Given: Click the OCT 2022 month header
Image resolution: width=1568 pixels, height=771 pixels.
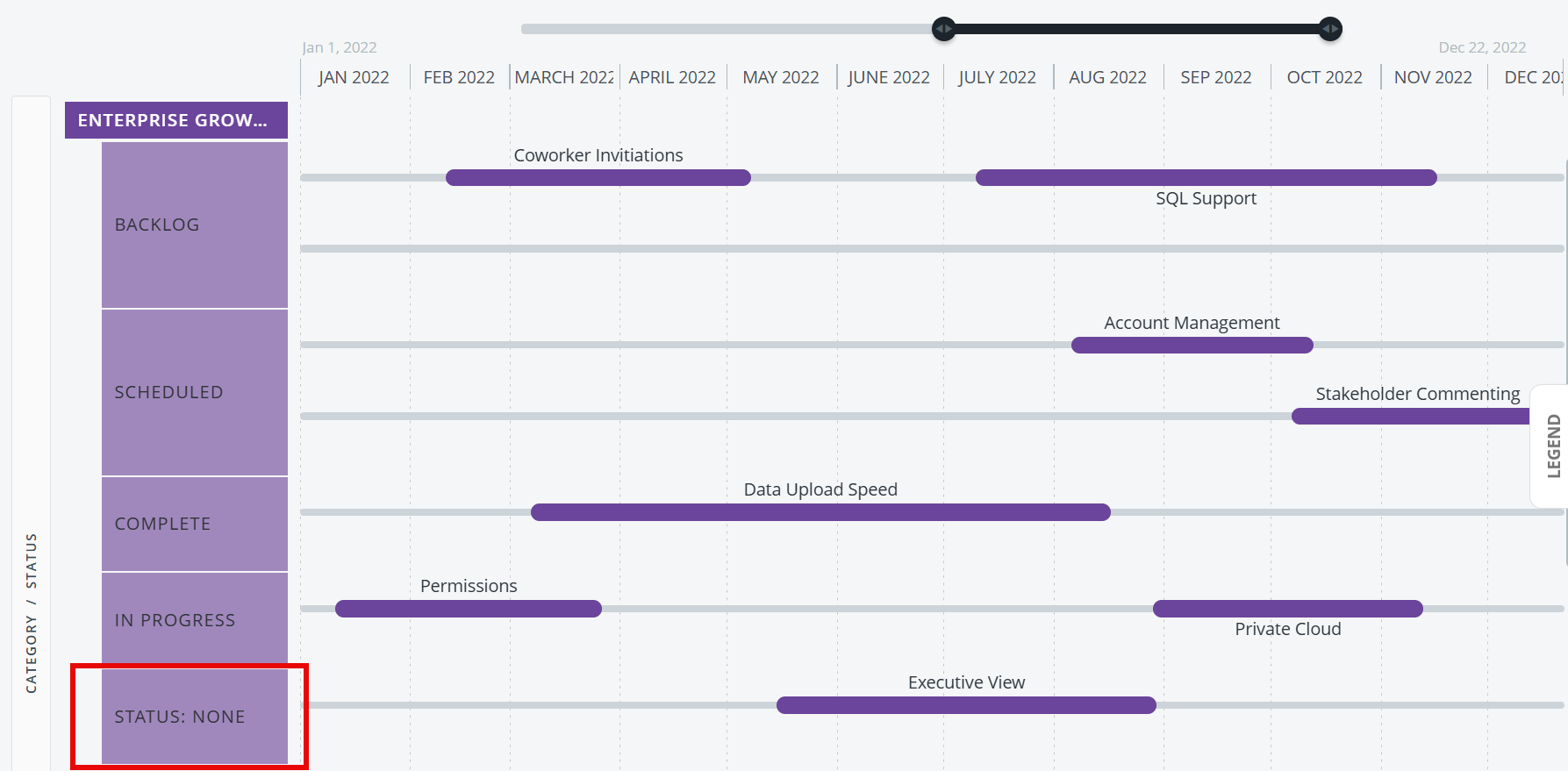Looking at the screenshot, I should click(x=1324, y=77).
